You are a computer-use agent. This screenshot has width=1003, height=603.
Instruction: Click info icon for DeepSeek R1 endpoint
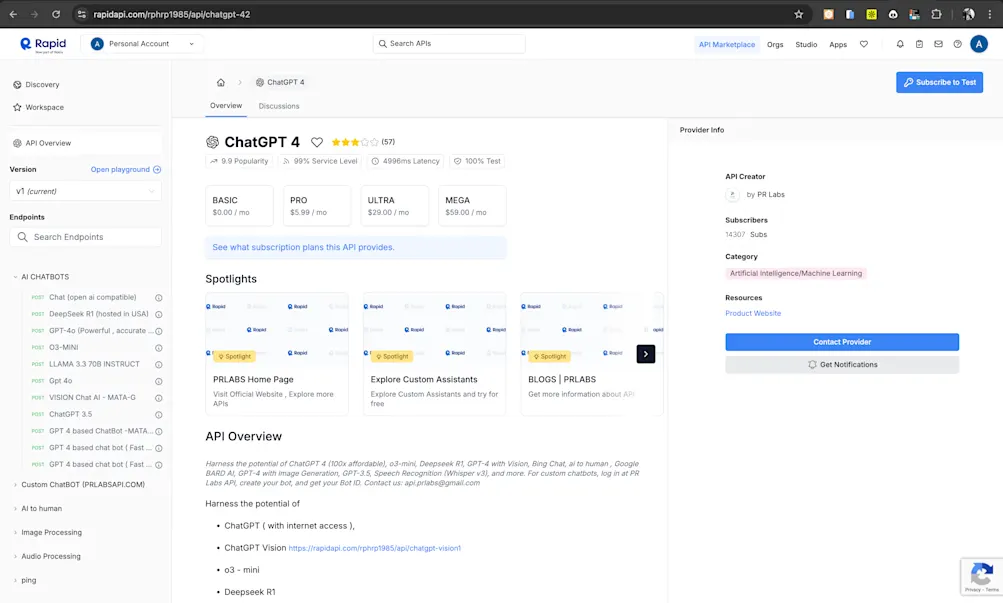[159, 314]
